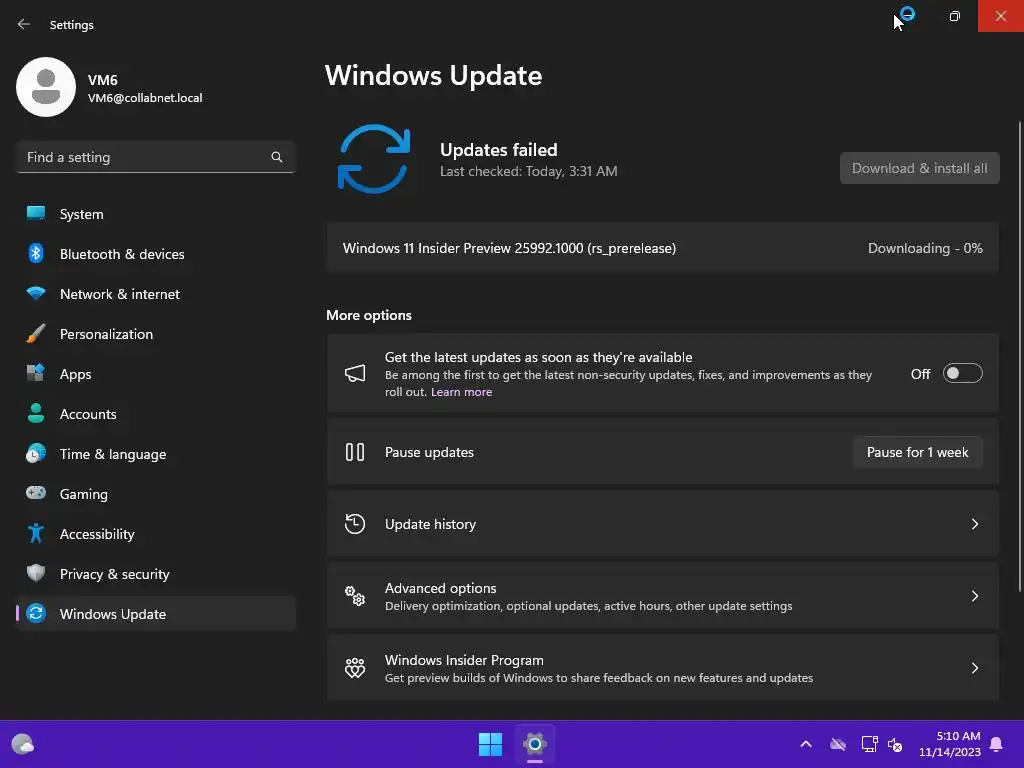Open Apps settings category label
1024x768 pixels.
76,374
